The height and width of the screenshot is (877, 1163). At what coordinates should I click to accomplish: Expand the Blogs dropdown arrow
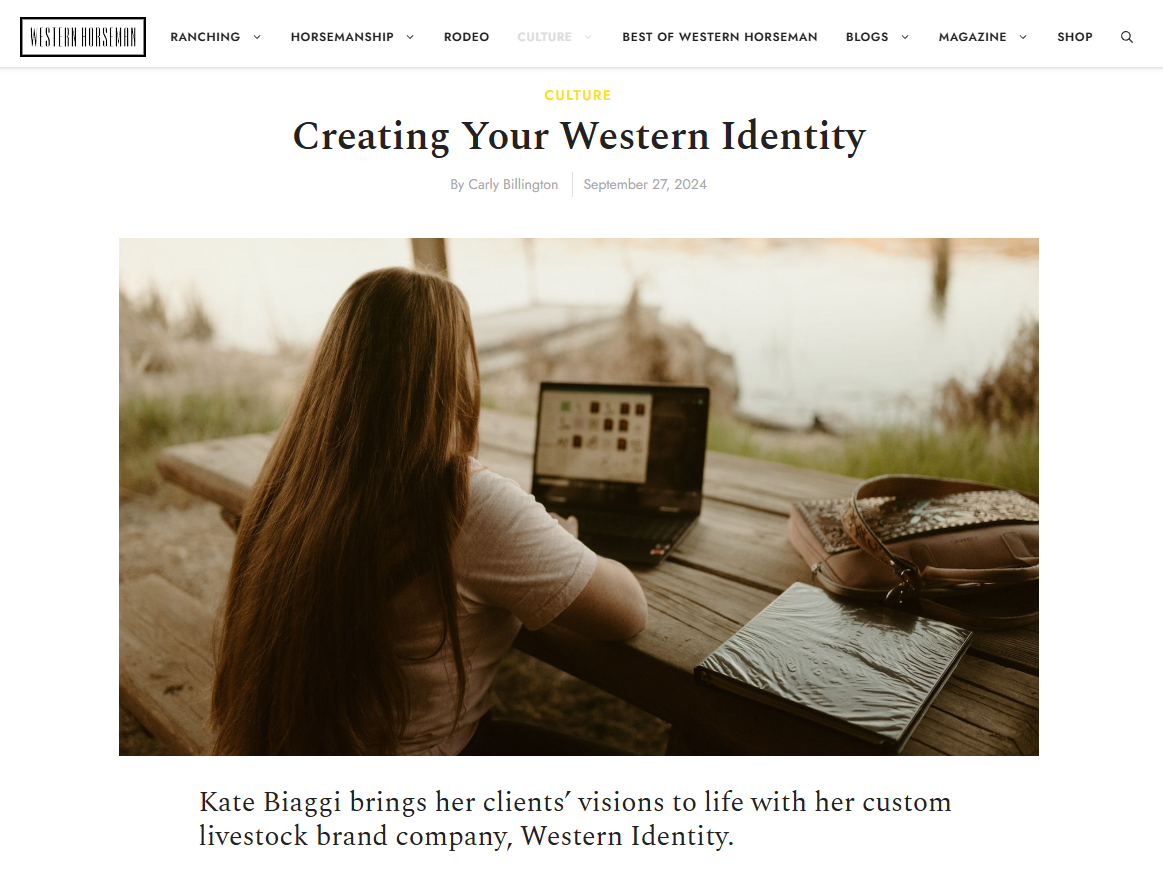pyautogui.click(x=905, y=37)
